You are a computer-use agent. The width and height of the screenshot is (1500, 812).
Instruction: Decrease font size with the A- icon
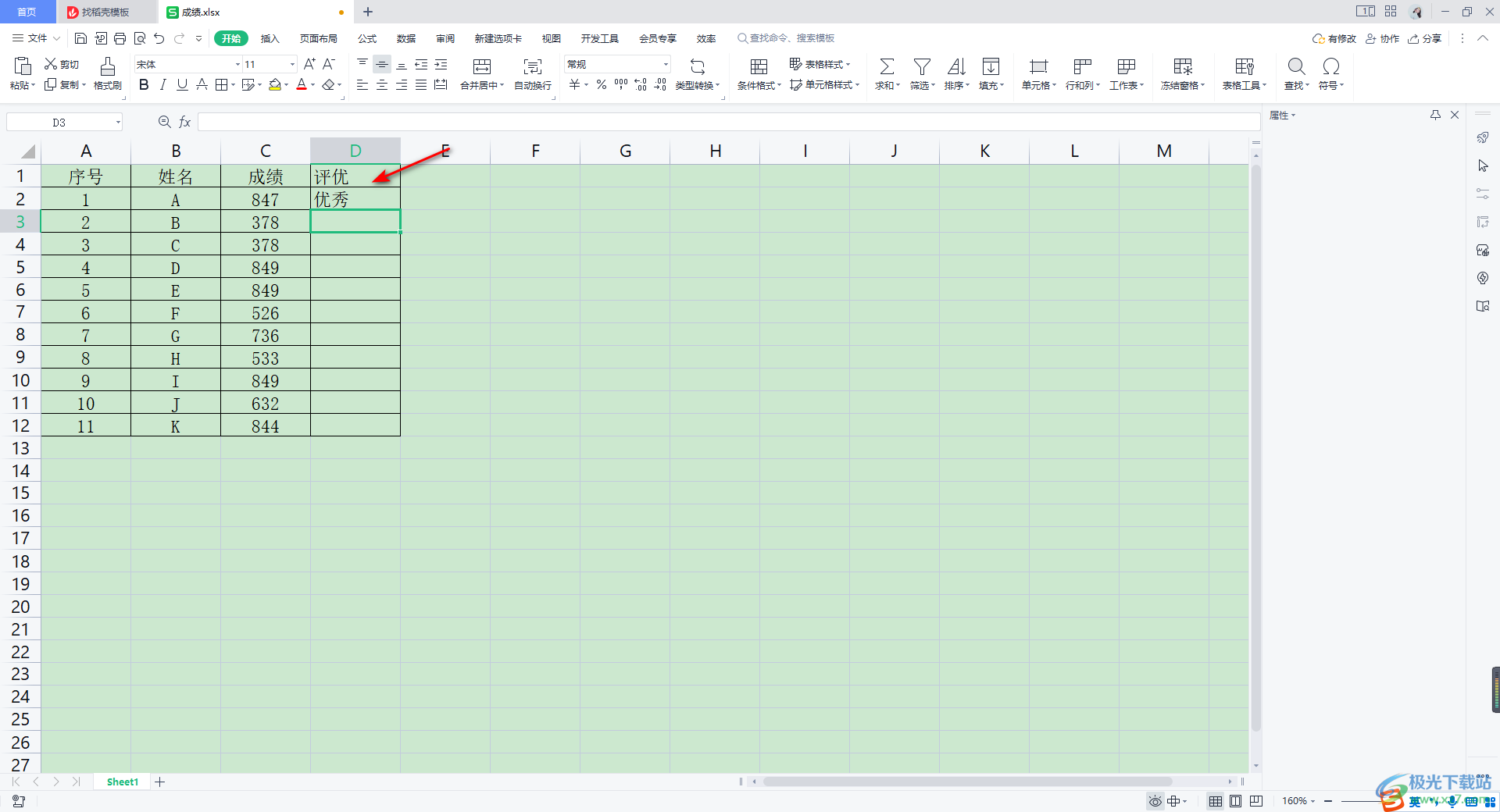coord(329,64)
